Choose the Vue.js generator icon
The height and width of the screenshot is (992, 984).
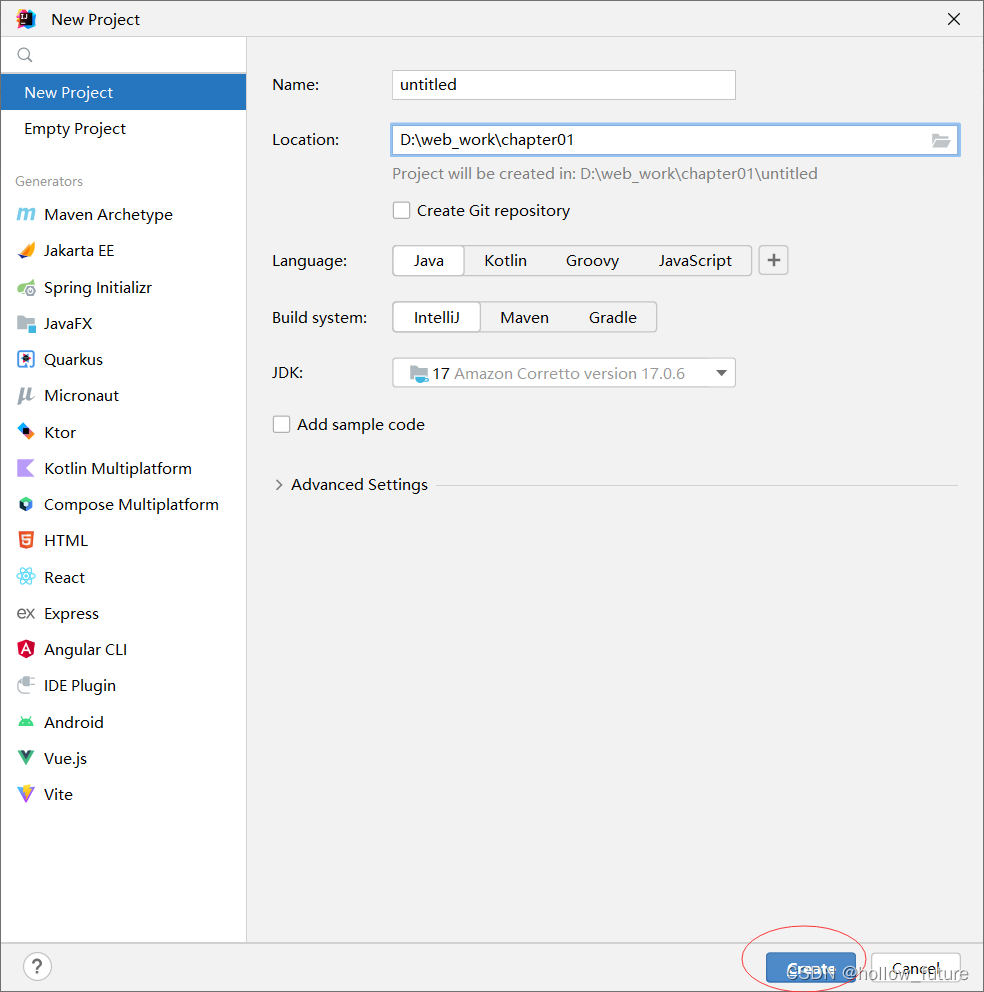[x=26, y=758]
